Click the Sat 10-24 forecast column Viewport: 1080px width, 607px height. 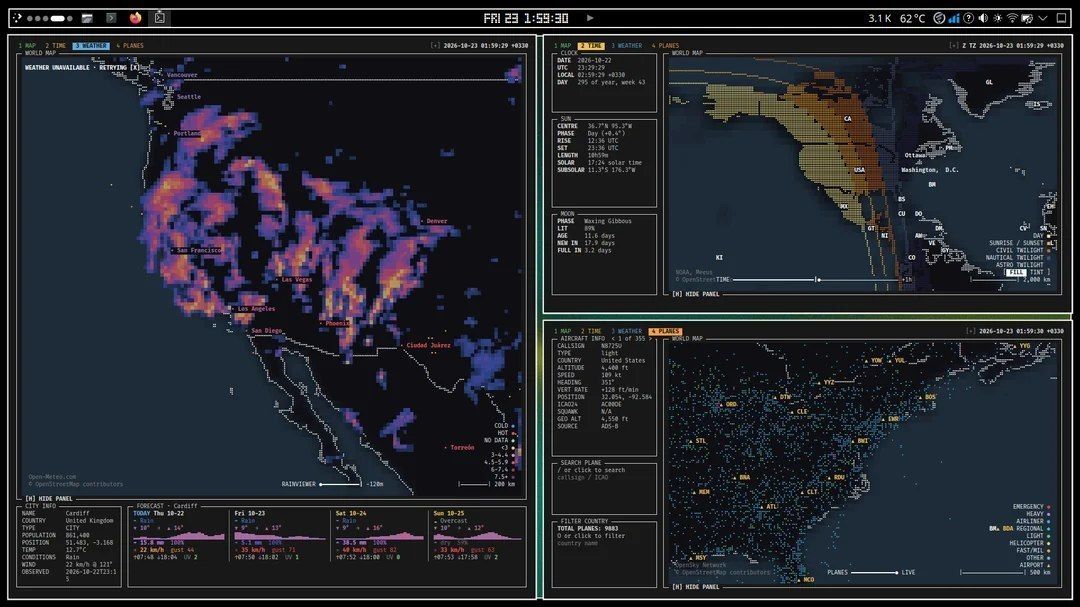380,535
